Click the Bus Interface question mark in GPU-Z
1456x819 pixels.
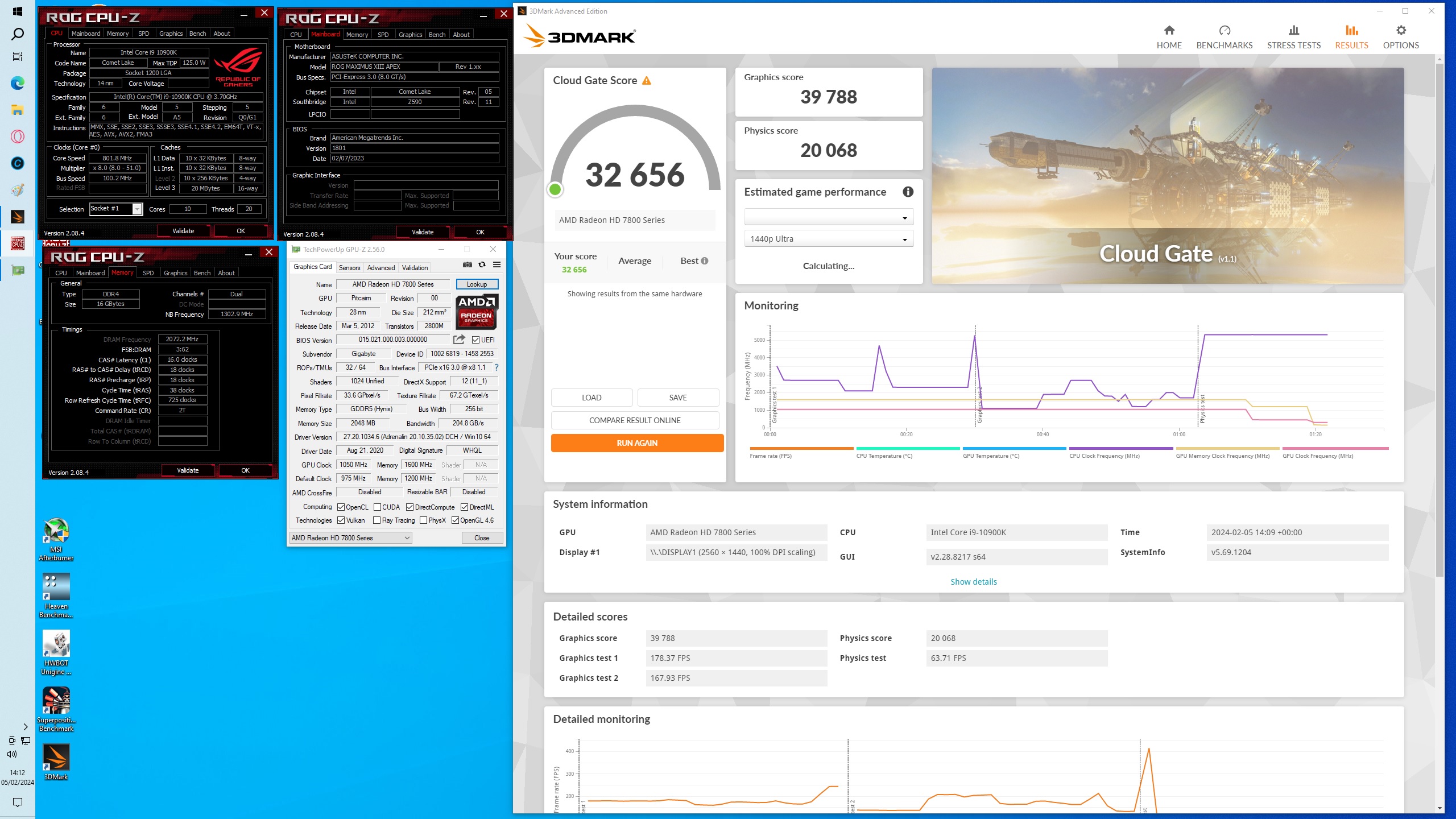pos(497,367)
